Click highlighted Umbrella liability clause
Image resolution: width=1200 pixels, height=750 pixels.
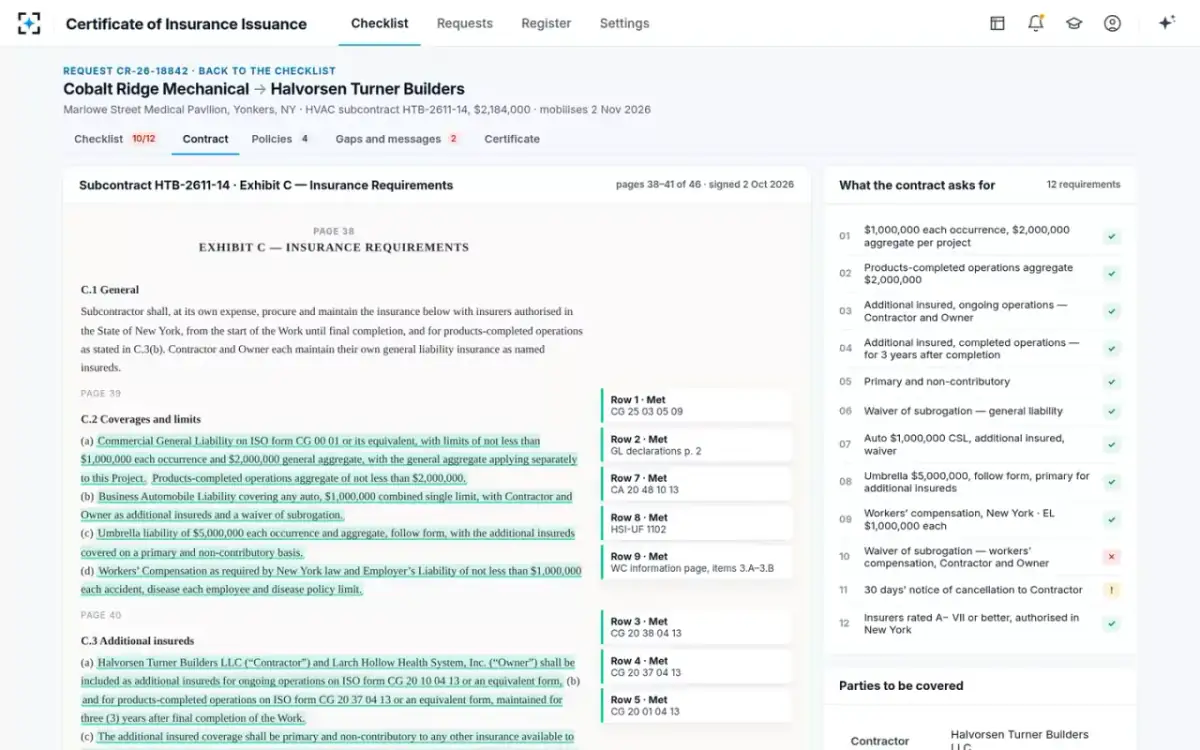[328, 543]
